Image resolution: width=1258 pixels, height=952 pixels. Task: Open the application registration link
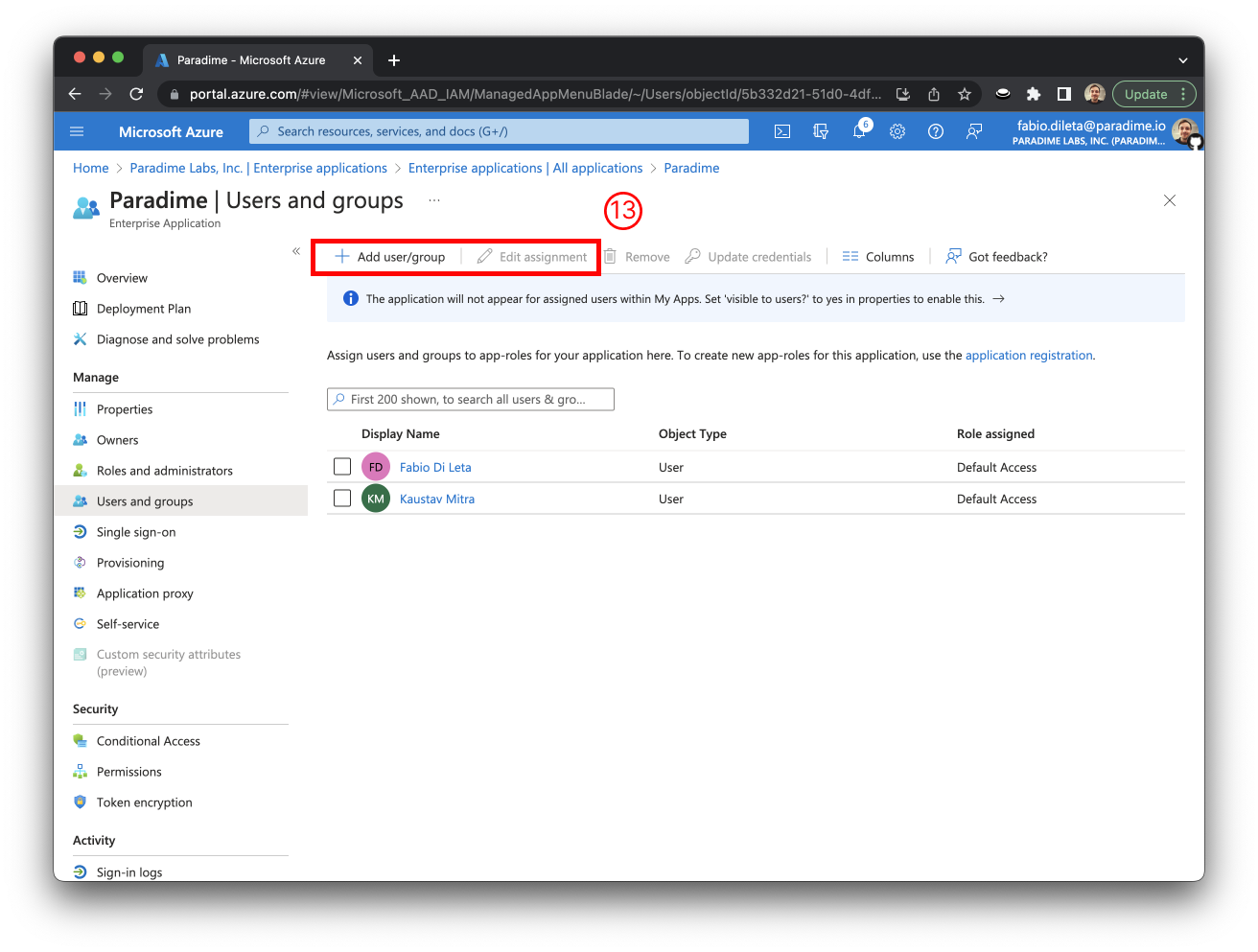(x=1028, y=356)
